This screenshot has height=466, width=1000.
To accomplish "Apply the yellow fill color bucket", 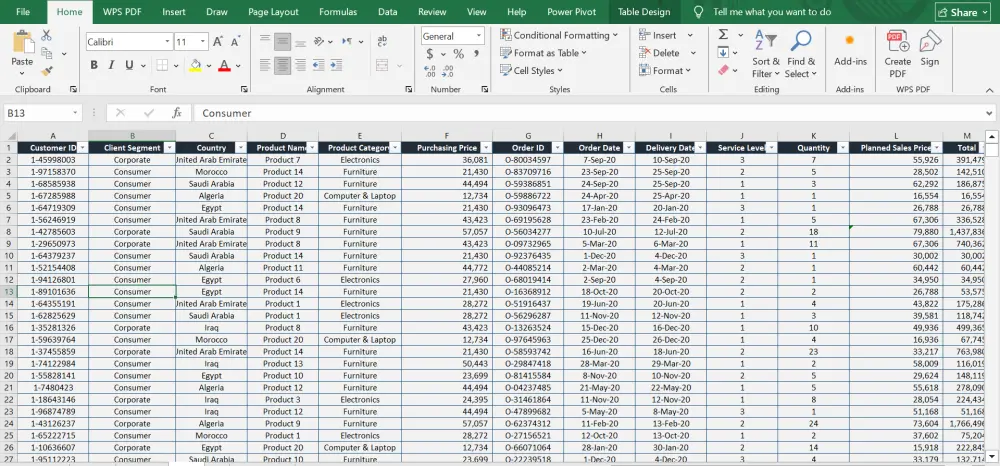I will coord(195,65).
